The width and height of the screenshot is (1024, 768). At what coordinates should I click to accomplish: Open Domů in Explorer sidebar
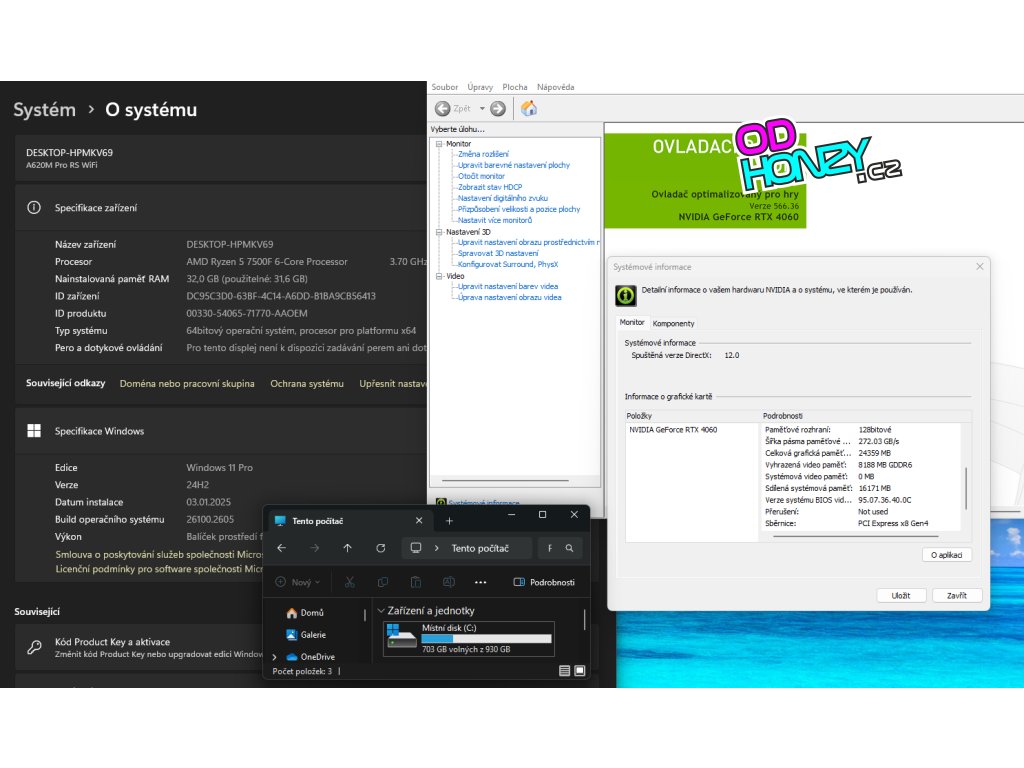pos(305,613)
